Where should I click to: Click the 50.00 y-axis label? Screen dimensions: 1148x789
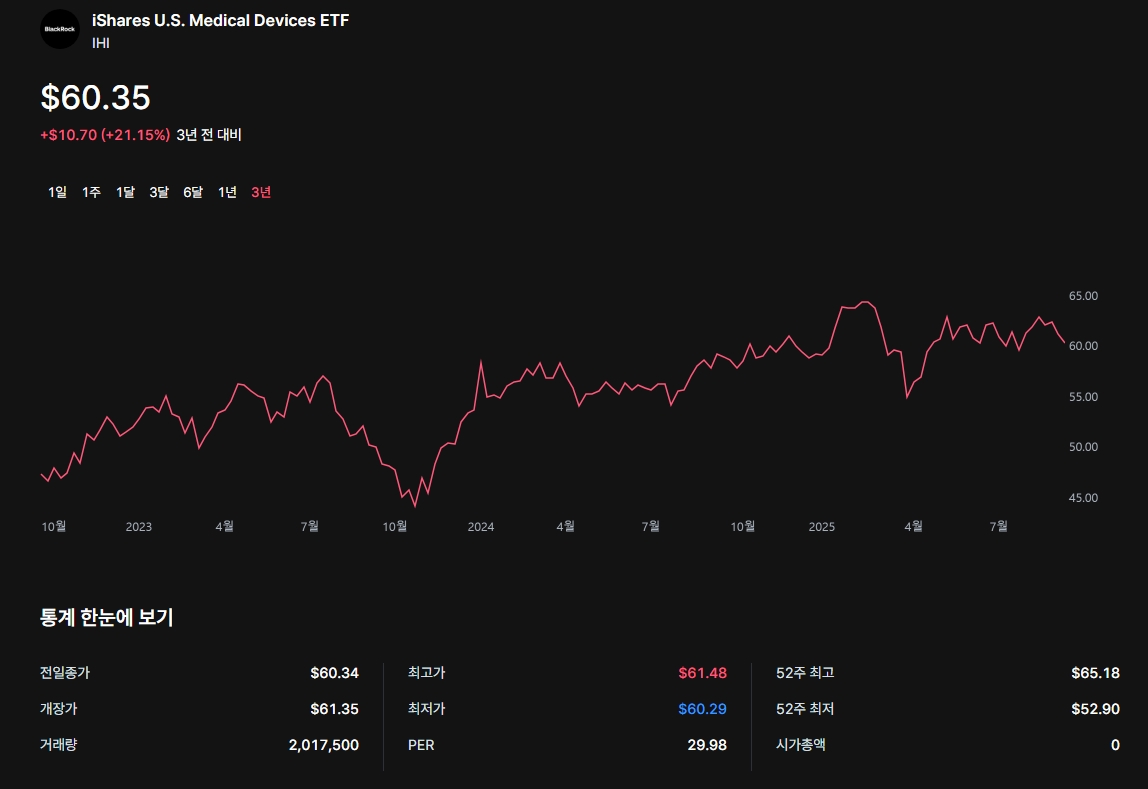point(1083,446)
